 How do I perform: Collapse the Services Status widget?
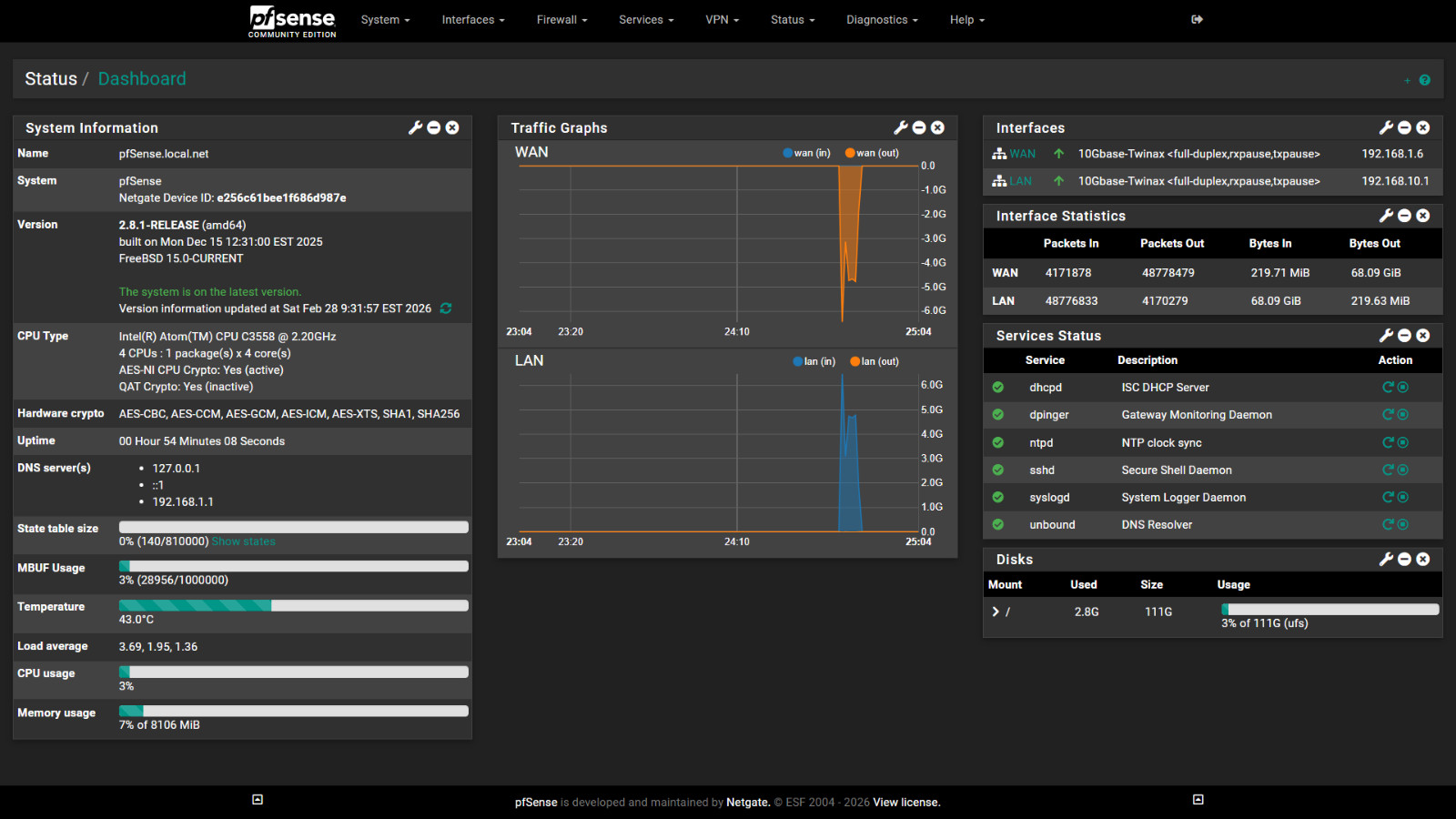pyautogui.click(x=1404, y=336)
